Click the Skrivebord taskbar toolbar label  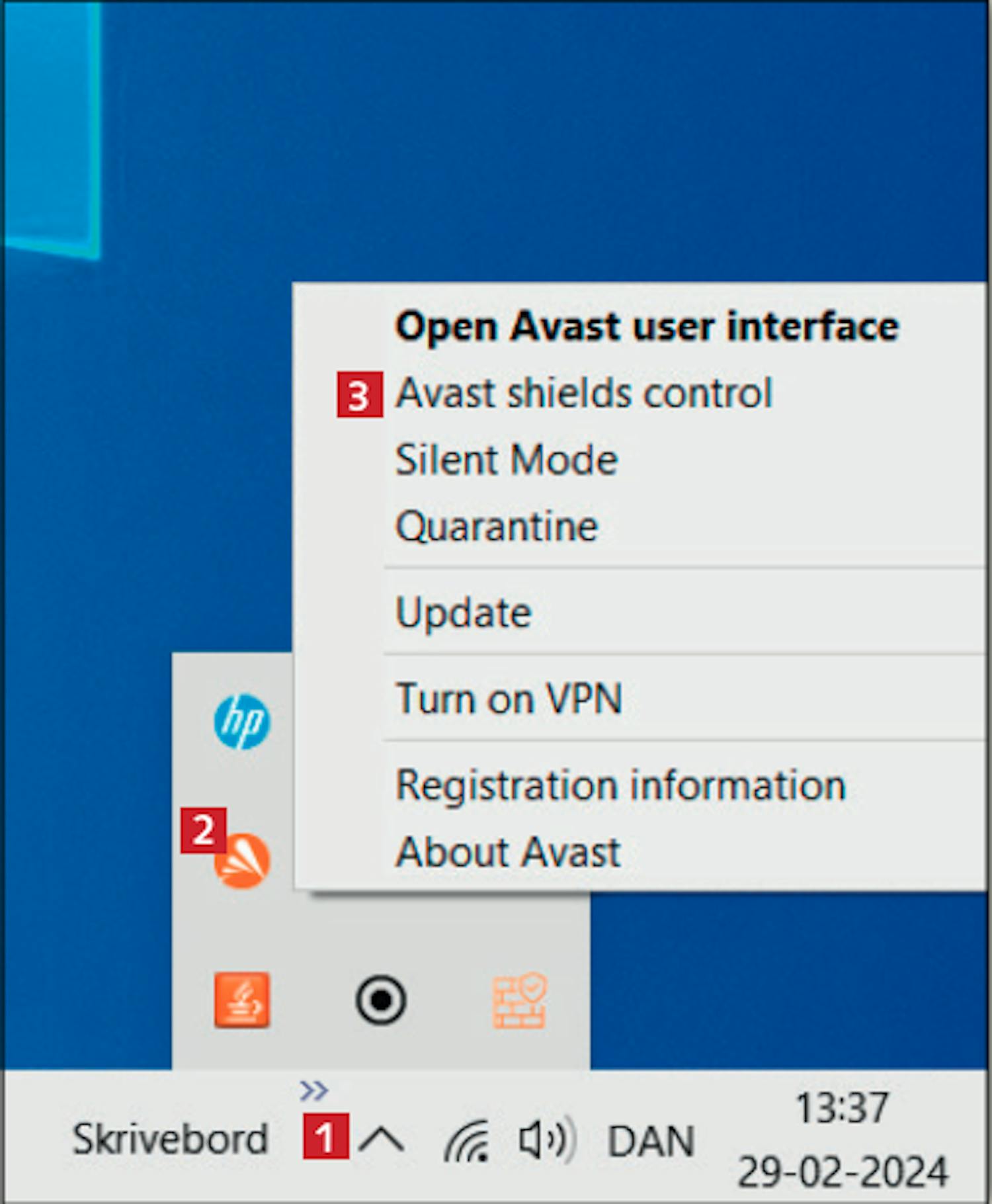pyautogui.click(x=170, y=1139)
